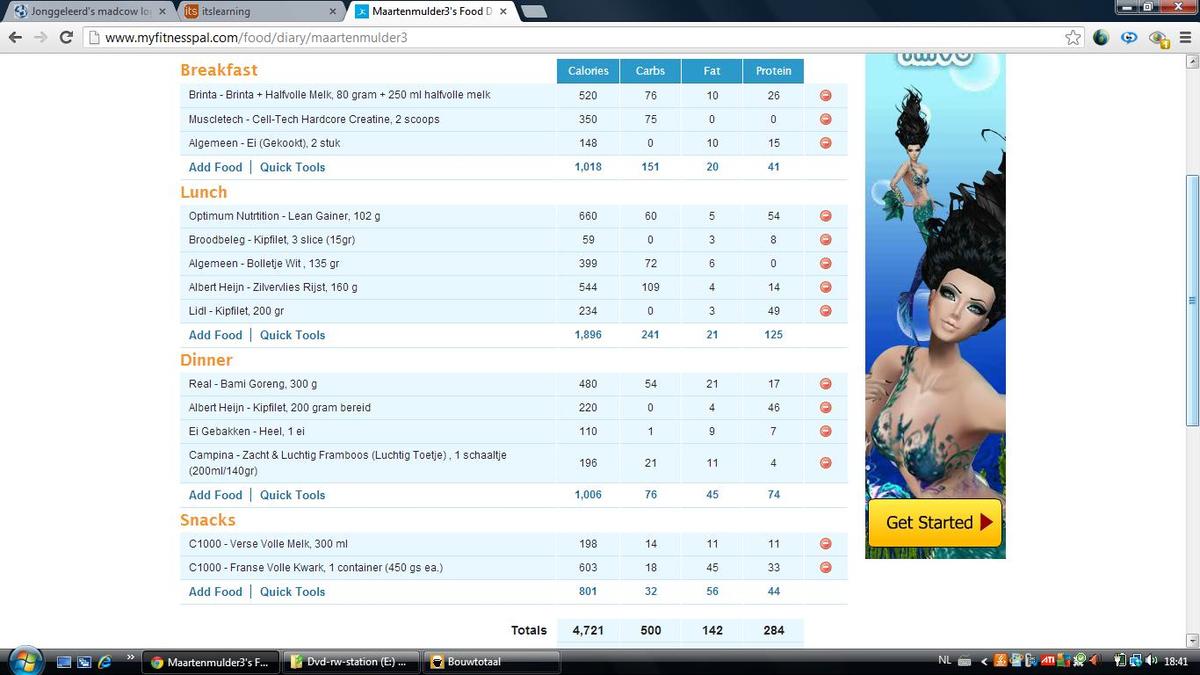Delete the Brinta breakfast entry
This screenshot has height=675, width=1200.
coord(825,96)
